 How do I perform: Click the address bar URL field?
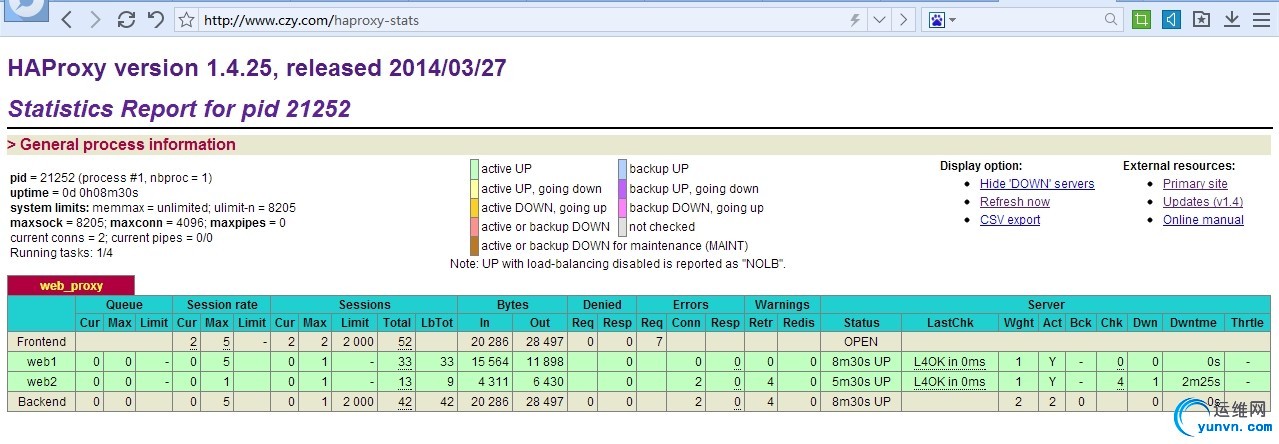click(x=520, y=19)
